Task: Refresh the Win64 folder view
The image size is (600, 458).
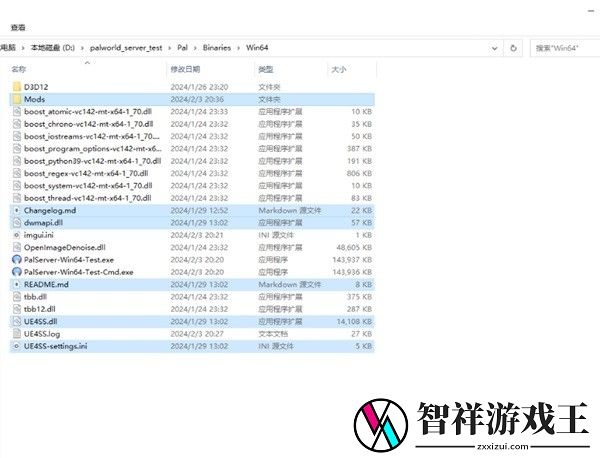Action: 514,48
